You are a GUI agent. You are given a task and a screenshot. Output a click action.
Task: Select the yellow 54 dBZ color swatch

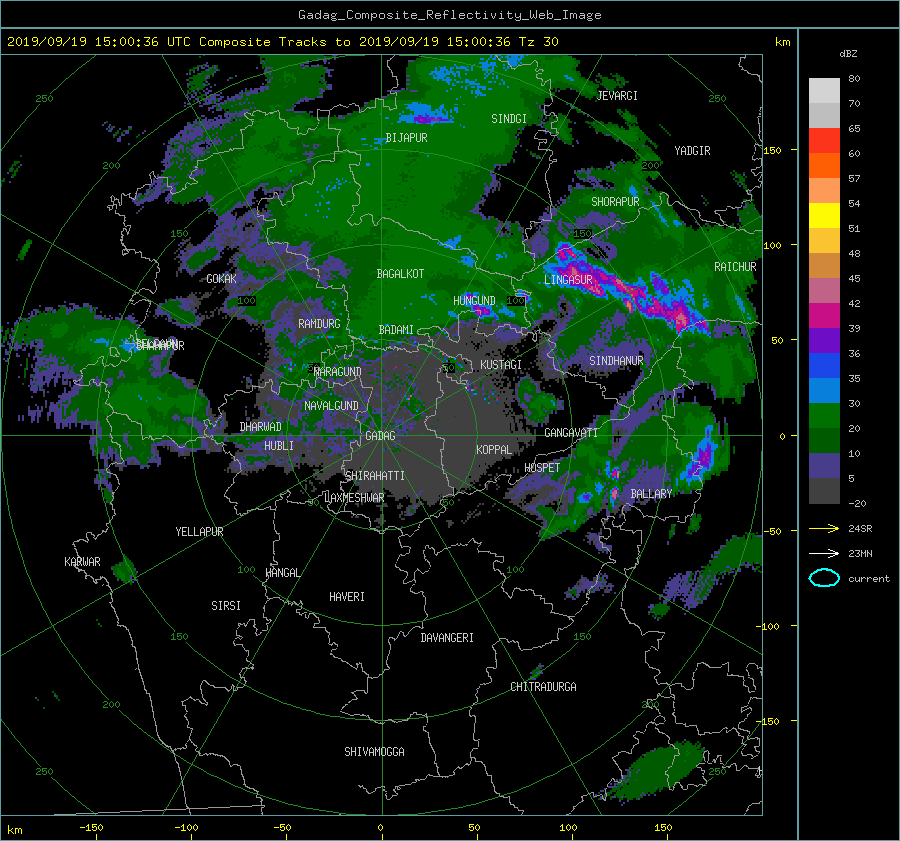824,216
